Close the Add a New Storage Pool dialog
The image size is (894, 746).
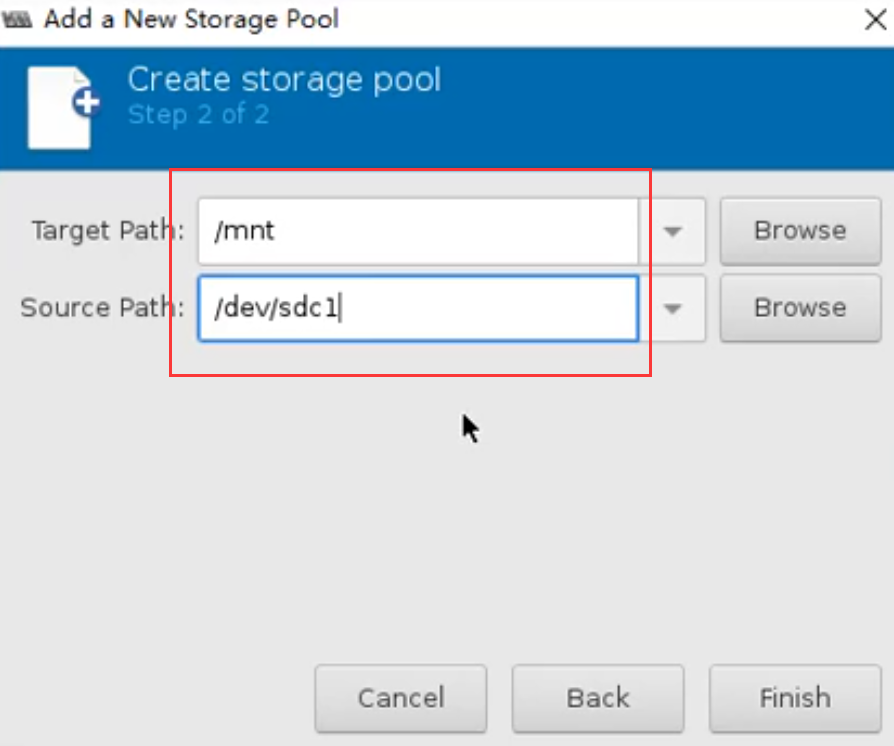[874, 20]
